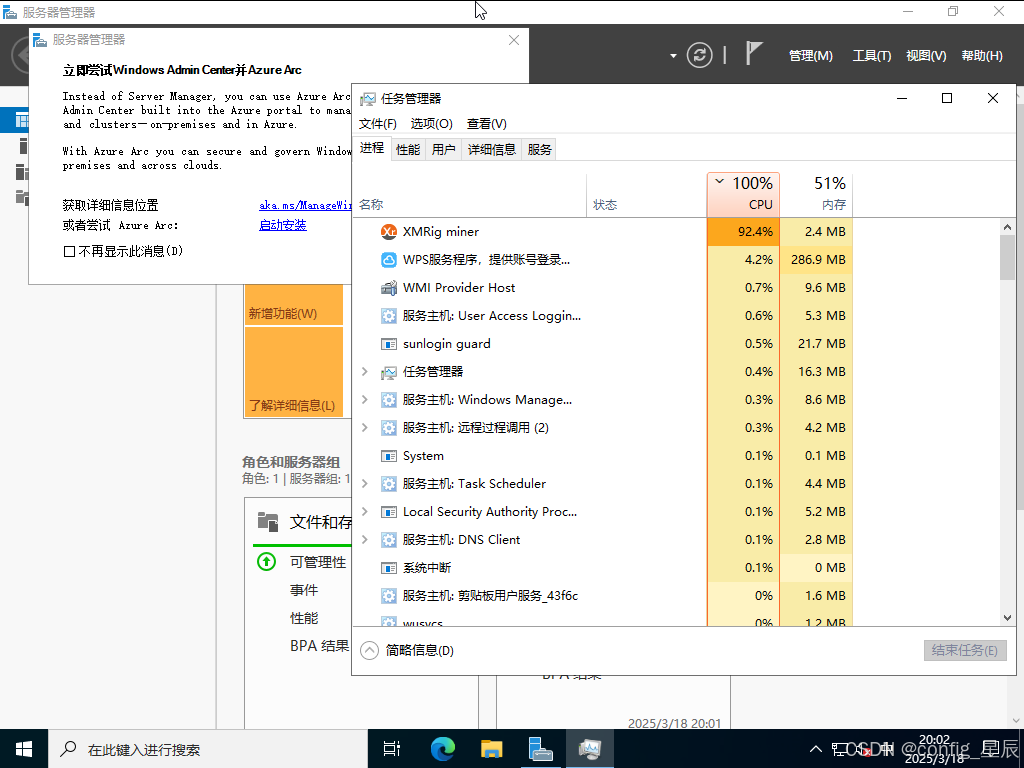Switch to Server Manager via taskbar icon
Viewport: 1024px width, 768px height.
[541, 748]
